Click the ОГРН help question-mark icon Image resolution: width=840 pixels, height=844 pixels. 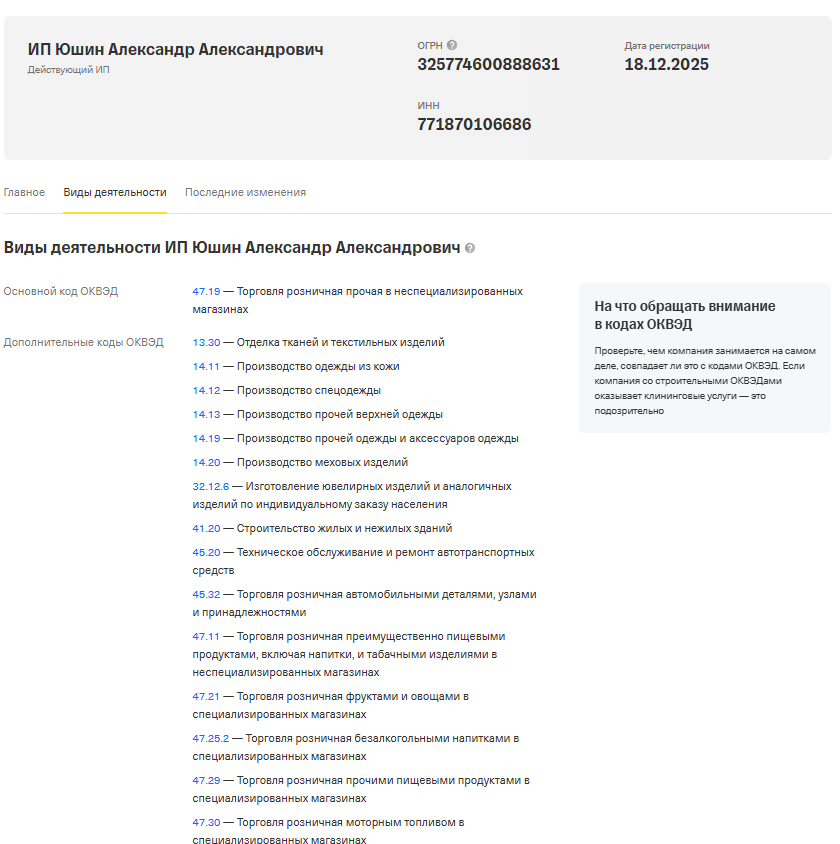point(452,45)
